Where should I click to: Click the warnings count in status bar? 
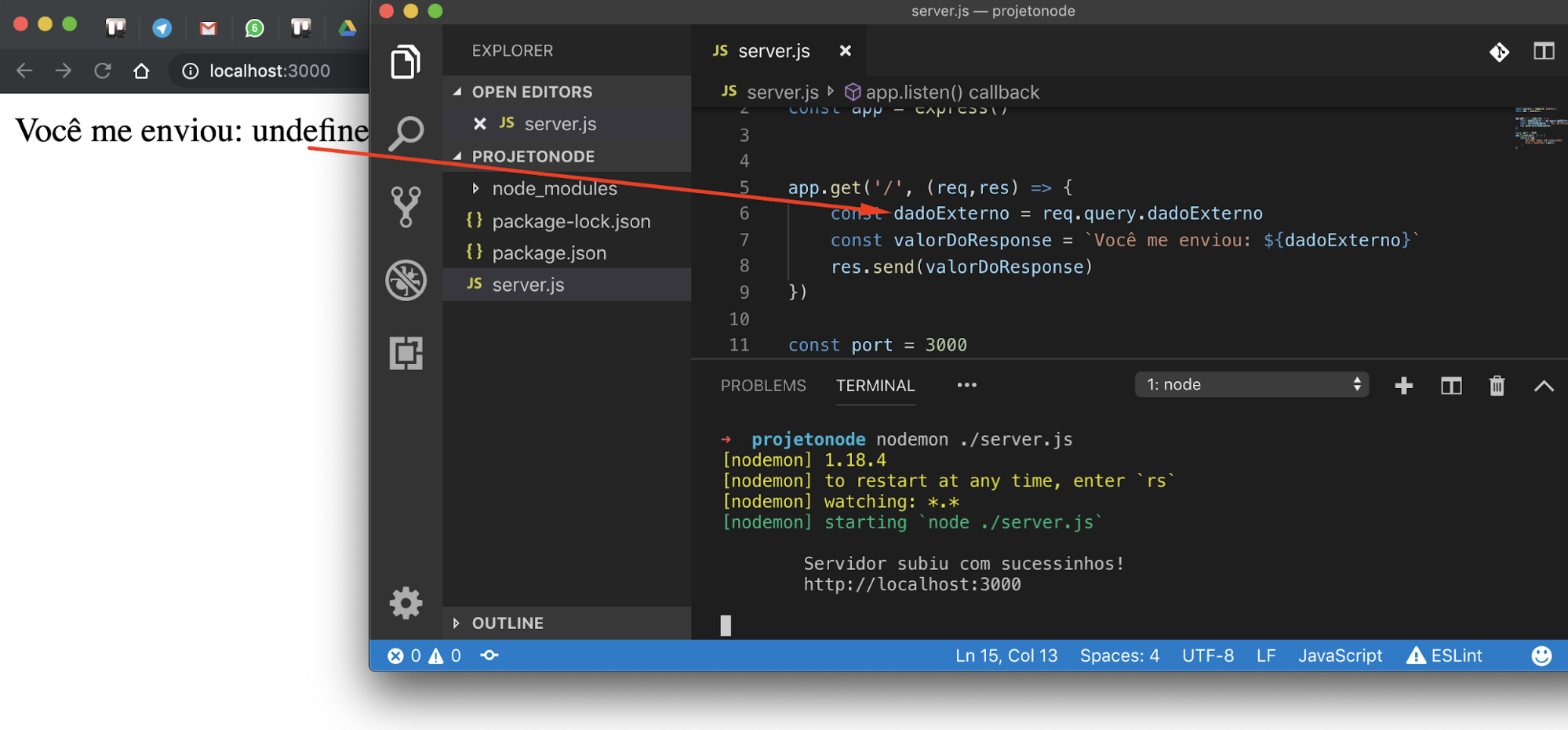[x=444, y=656]
